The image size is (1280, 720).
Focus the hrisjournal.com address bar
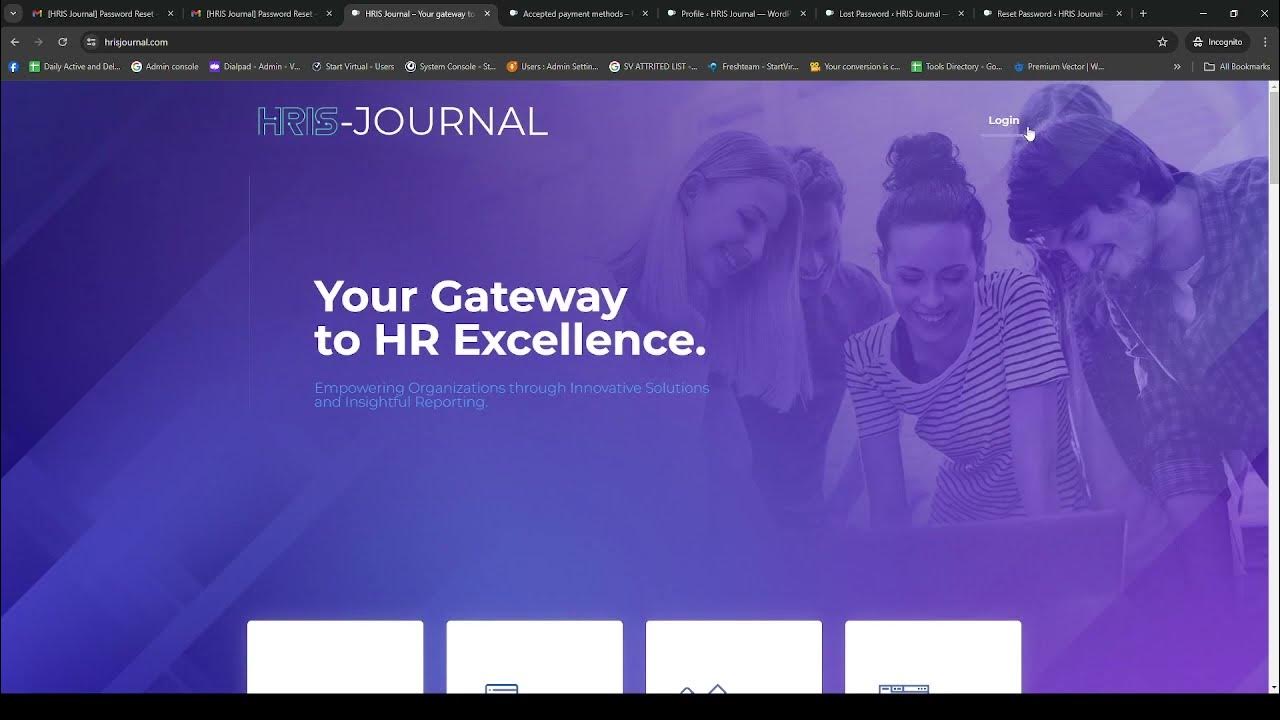coord(620,42)
